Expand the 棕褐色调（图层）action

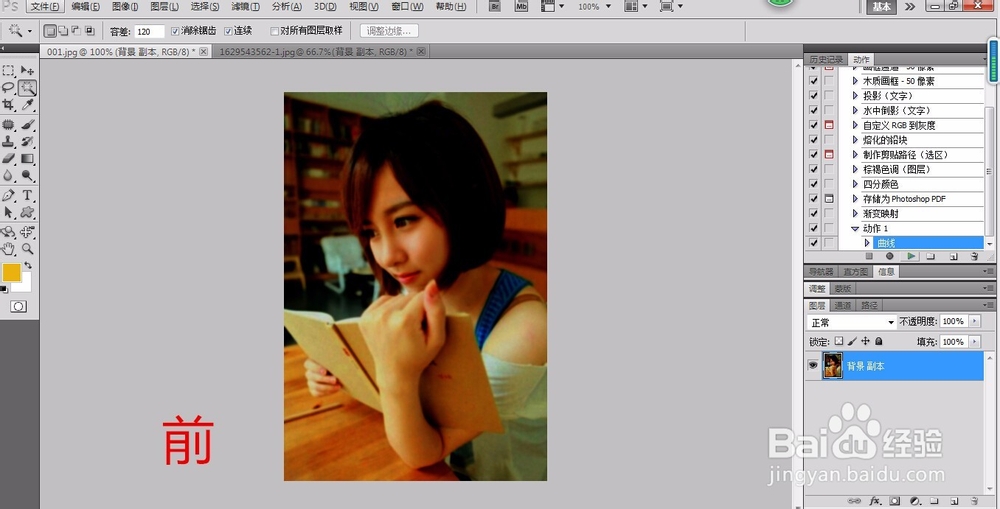pyautogui.click(x=855, y=169)
